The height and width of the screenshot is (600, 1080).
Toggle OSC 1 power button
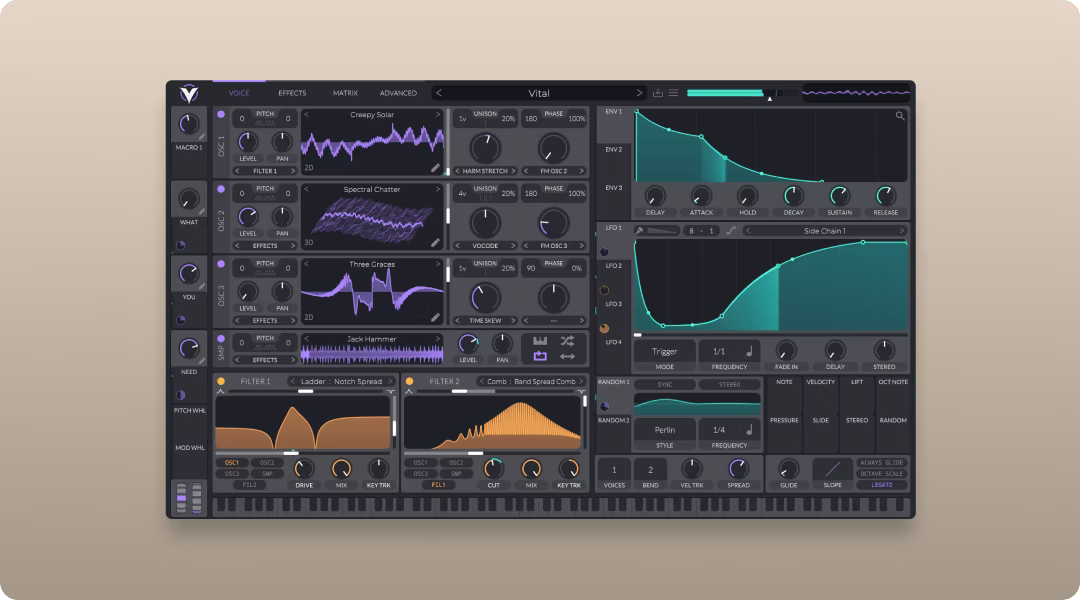pyautogui.click(x=221, y=114)
